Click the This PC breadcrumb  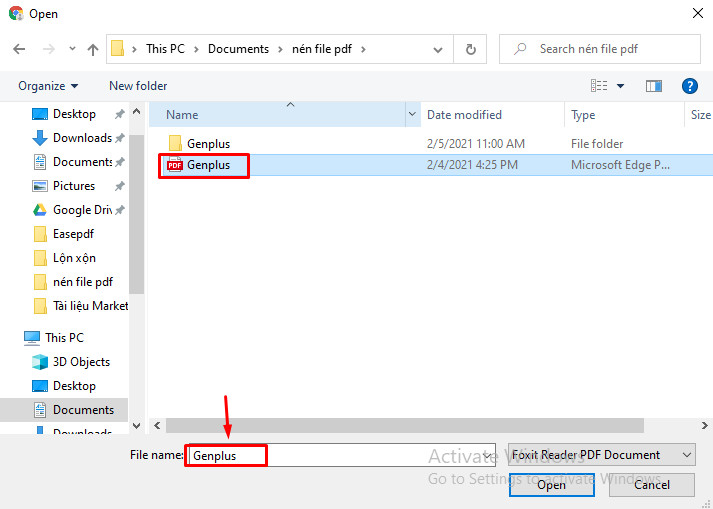click(165, 49)
